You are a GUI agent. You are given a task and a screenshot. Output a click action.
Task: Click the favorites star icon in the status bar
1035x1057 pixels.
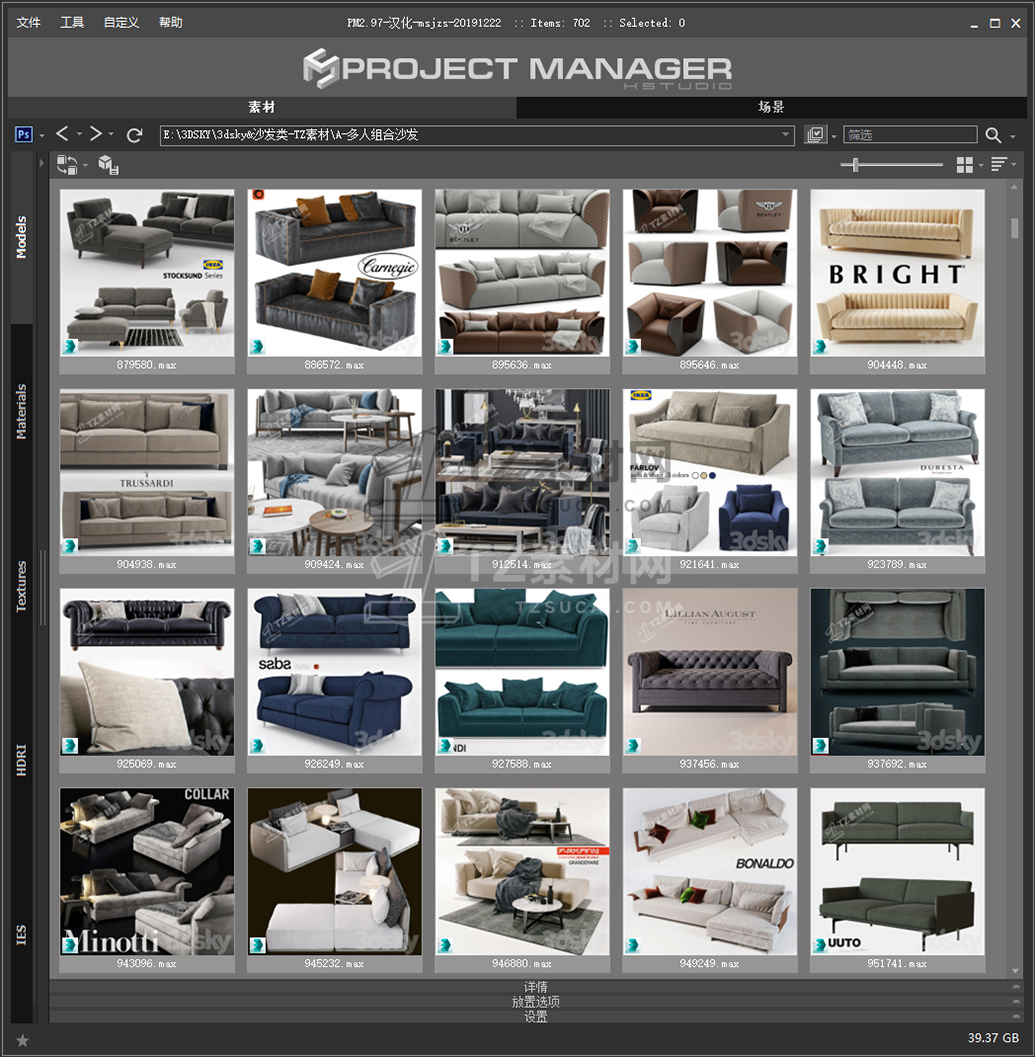pos(22,1040)
